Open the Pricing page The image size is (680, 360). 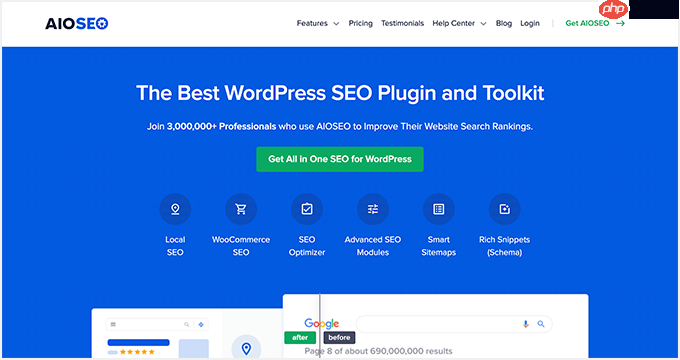click(x=360, y=23)
